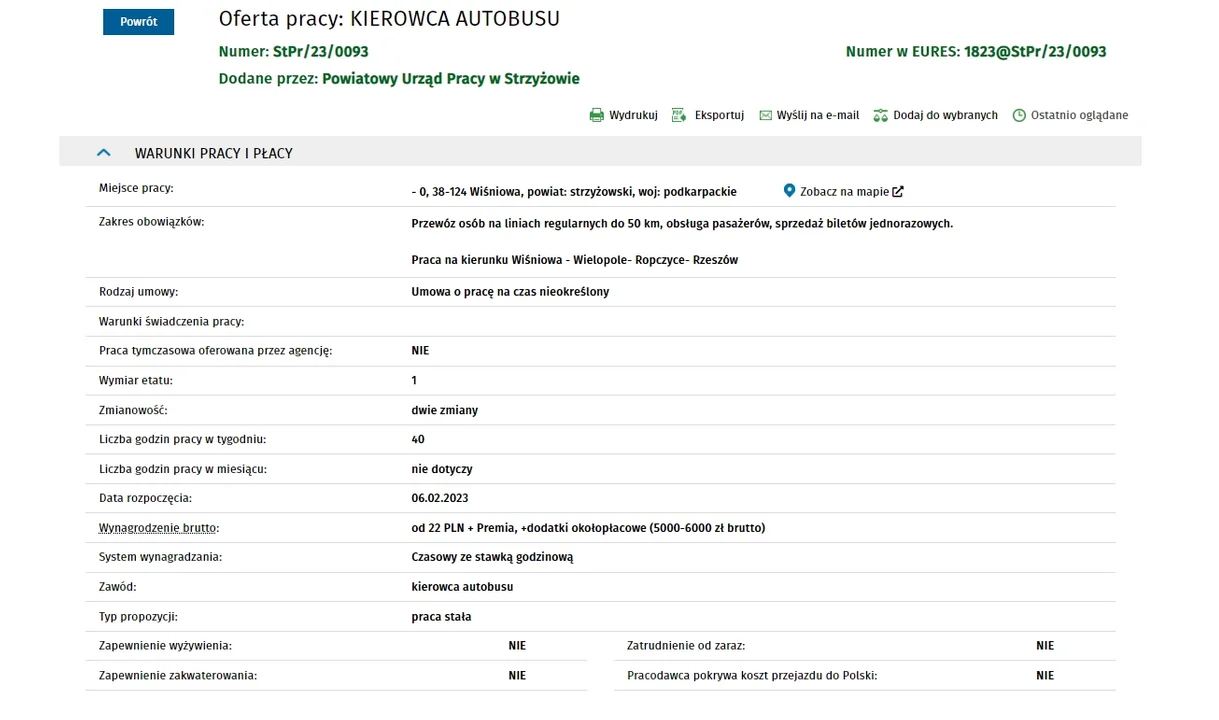Click the nie dotyczy value
The height and width of the screenshot is (720, 1219).
tap(441, 469)
